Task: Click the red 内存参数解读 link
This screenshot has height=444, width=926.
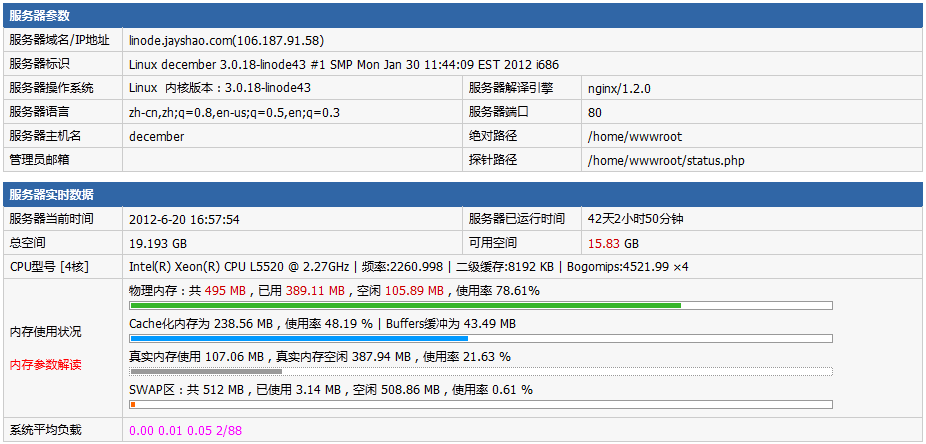Action: click(x=45, y=365)
